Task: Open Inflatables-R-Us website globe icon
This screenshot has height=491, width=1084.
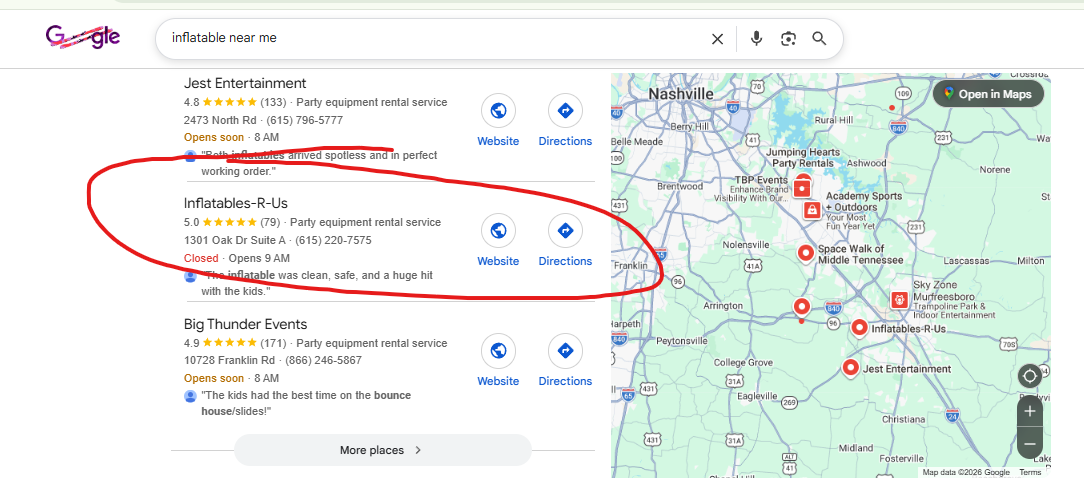Action: coord(498,231)
